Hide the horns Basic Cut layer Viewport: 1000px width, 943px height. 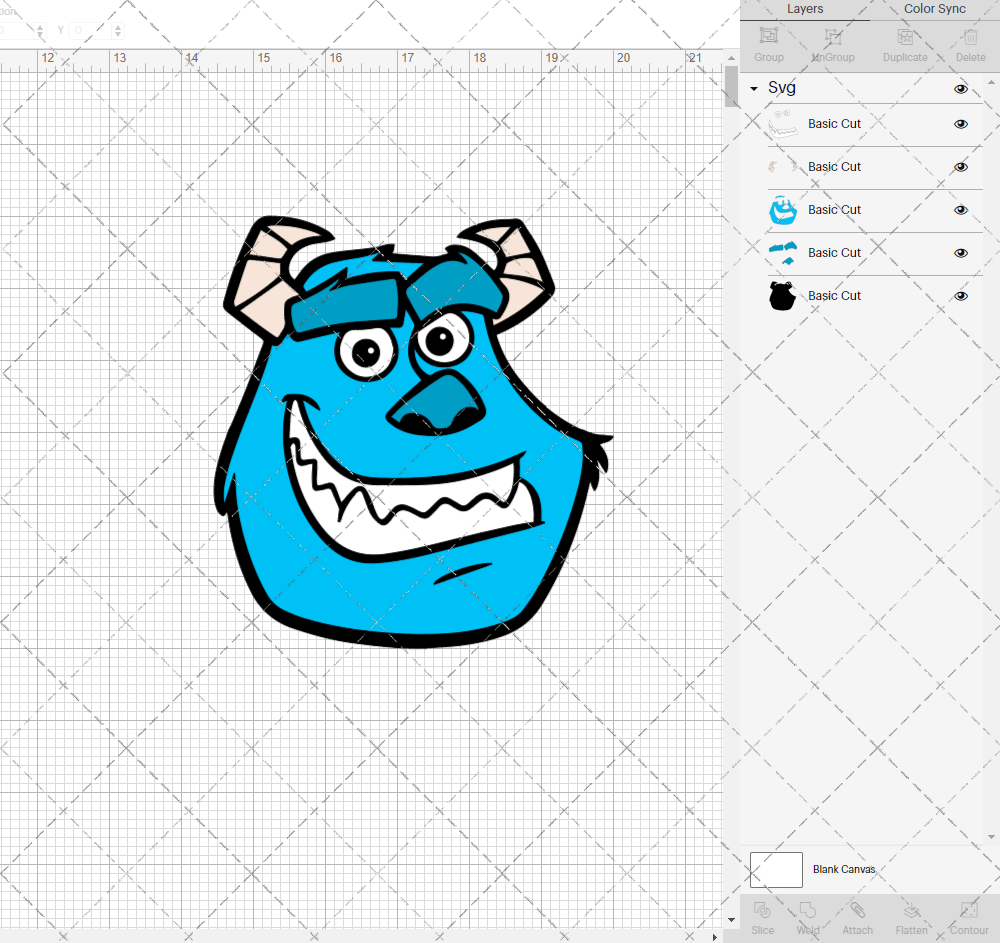tap(960, 167)
